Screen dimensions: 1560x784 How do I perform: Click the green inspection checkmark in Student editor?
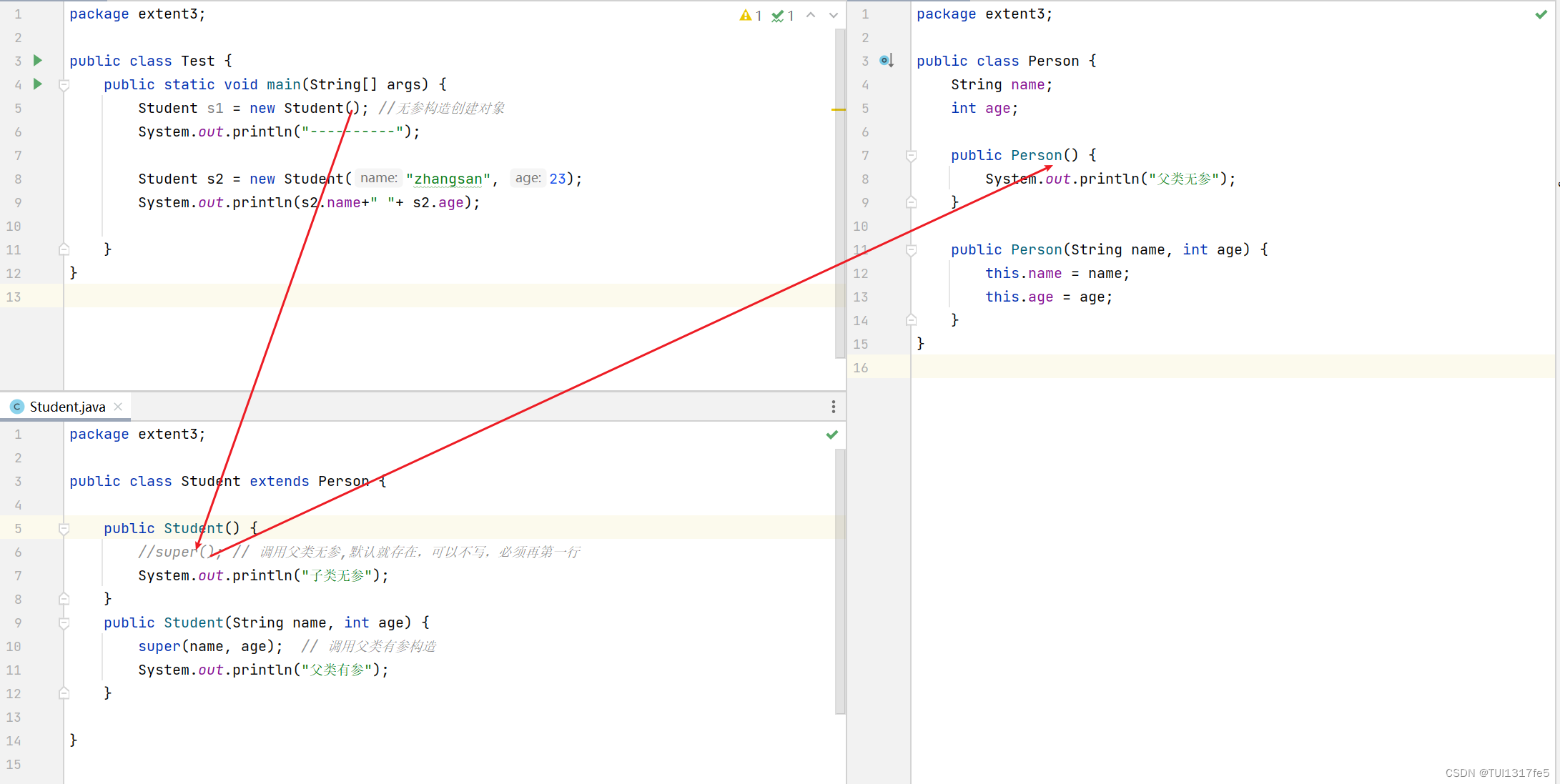point(831,435)
